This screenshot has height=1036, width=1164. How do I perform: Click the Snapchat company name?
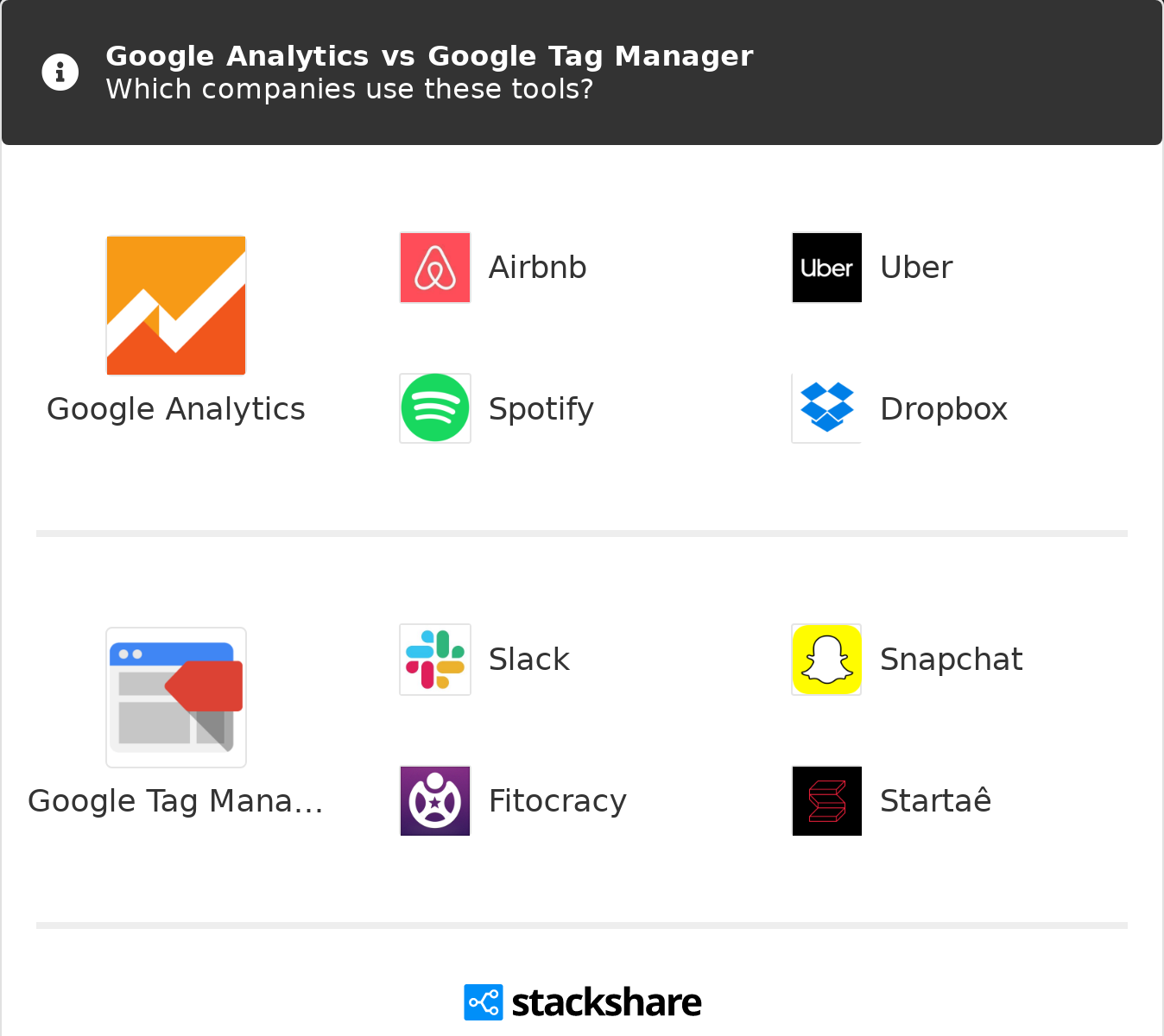(951, 660)
